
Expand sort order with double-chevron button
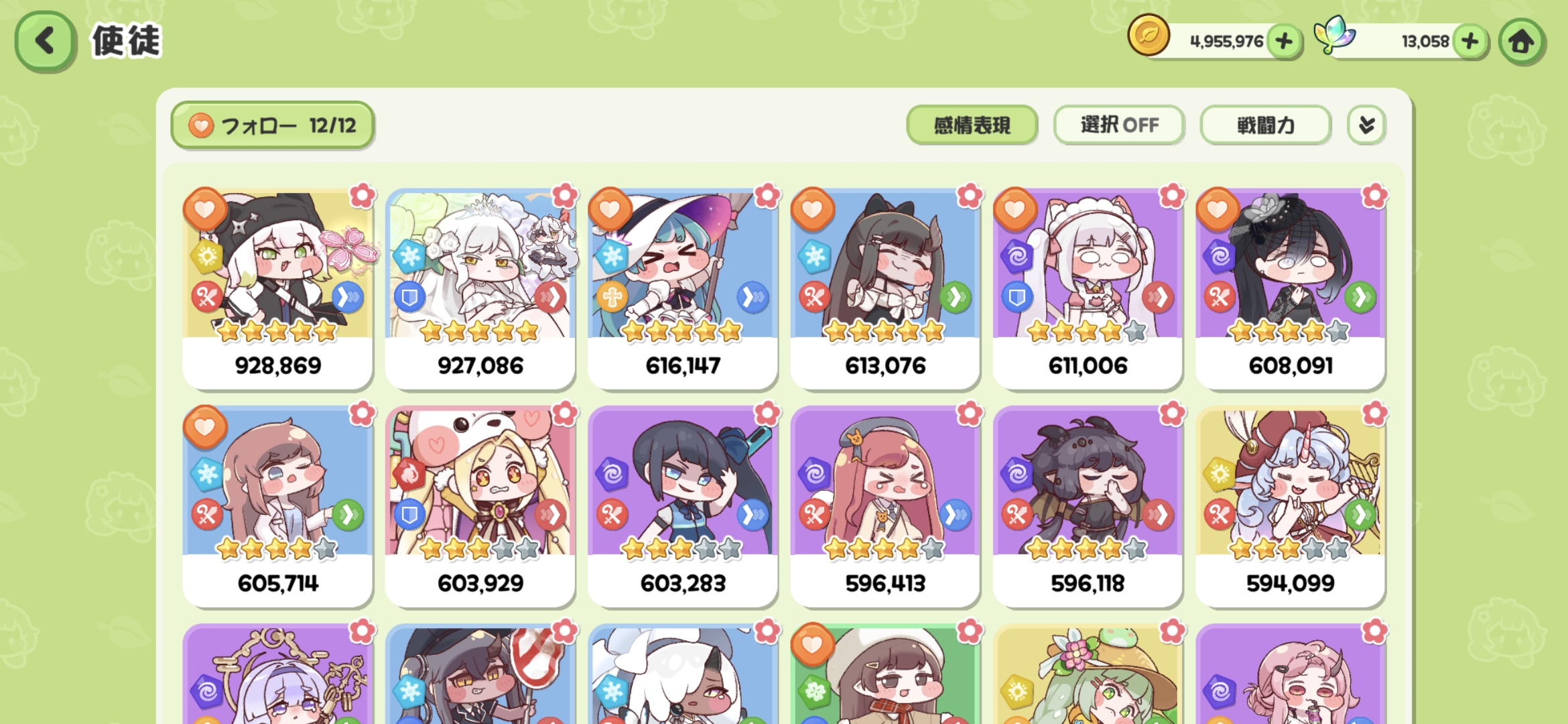(x=1366, y=125)
